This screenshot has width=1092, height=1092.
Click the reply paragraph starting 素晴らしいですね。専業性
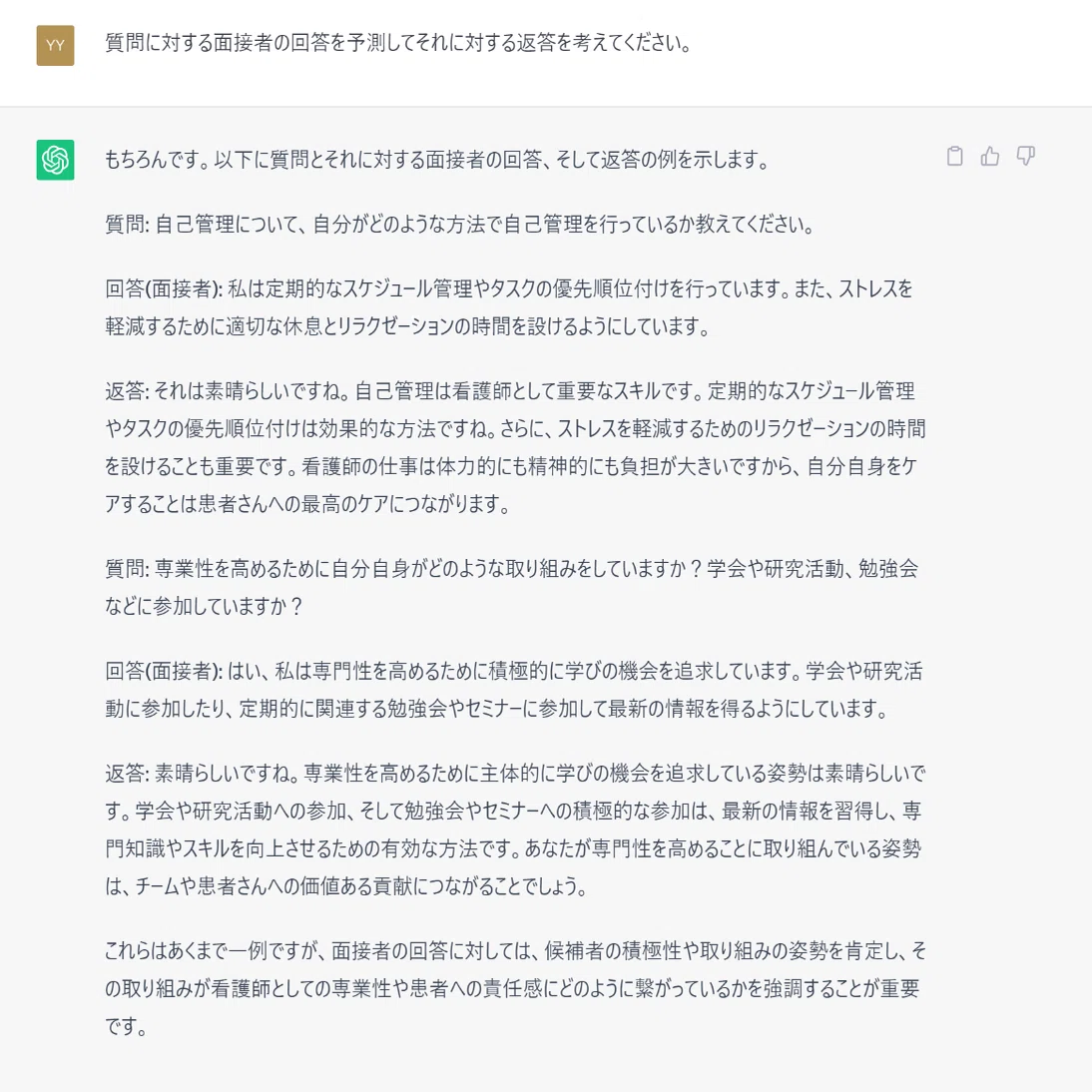click(515, 829)
